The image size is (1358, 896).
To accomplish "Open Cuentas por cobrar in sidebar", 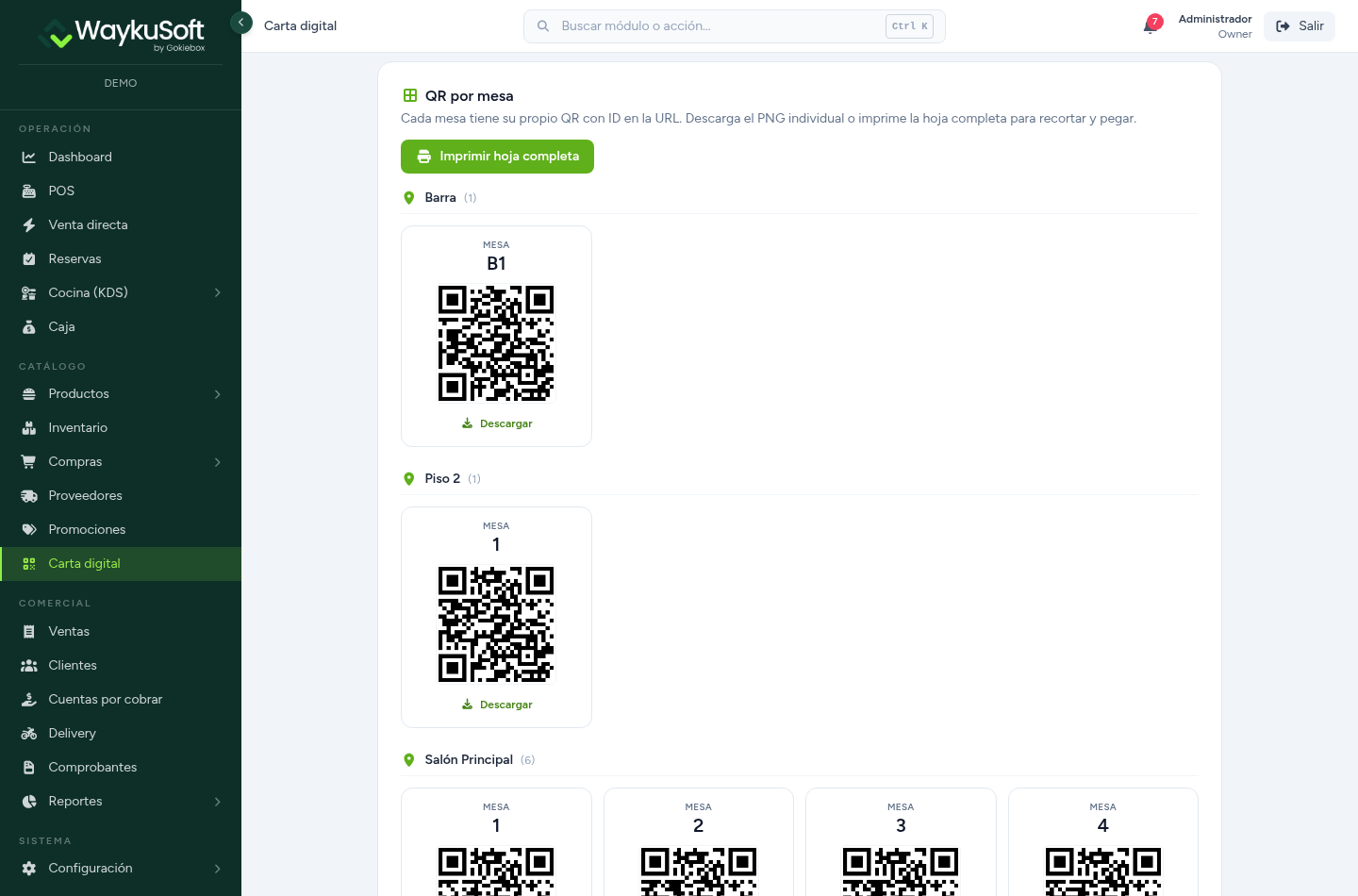I will pos(121,700).
